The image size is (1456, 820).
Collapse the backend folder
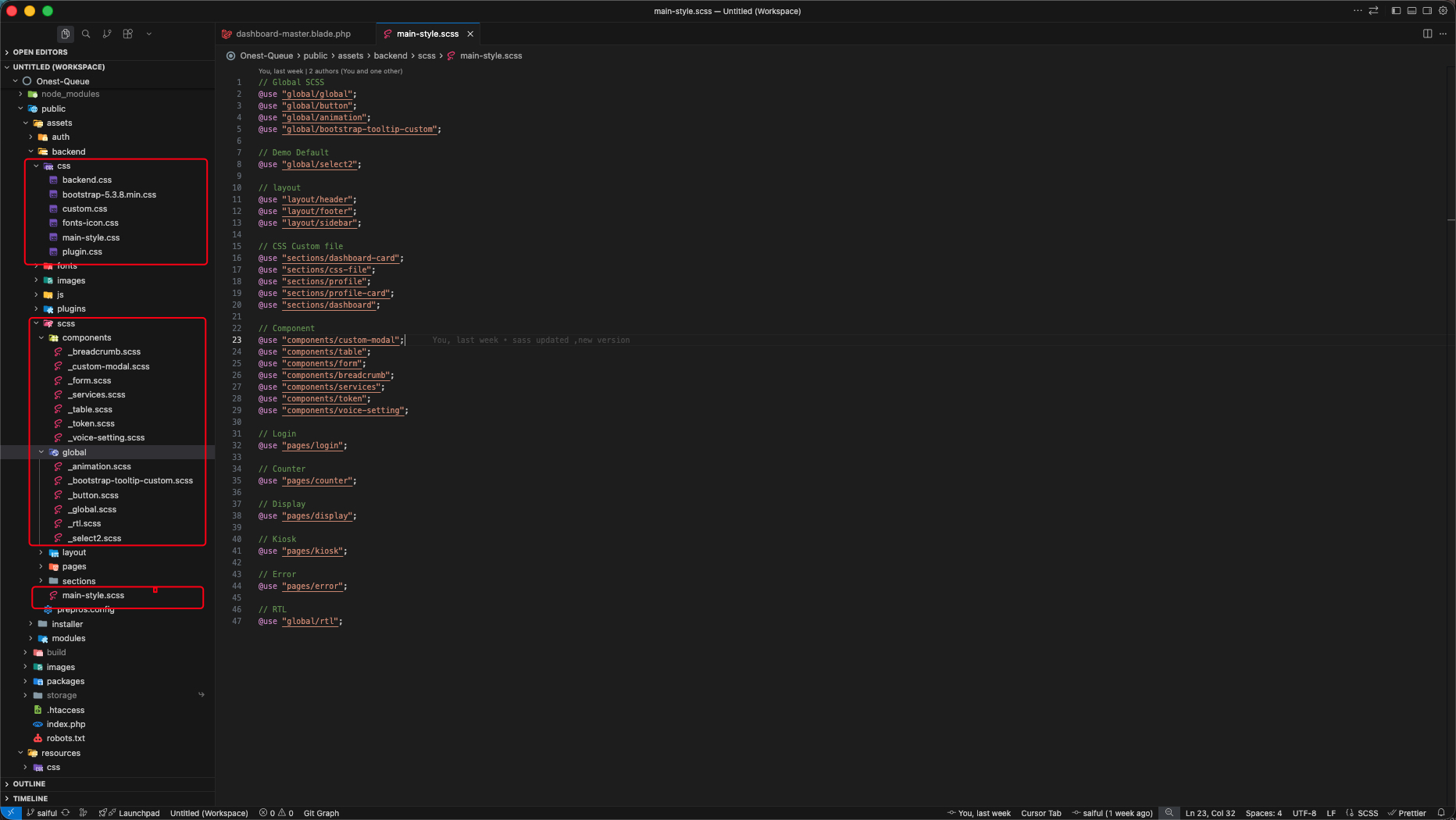pyautogui.click(x=108, y=152)
